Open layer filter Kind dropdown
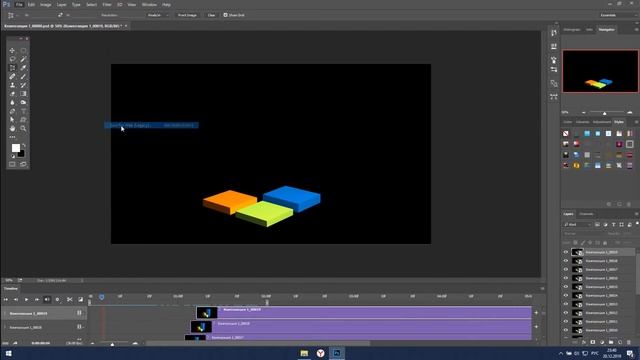Image resolution: width=640 pixels, height=360 pixels. click(x=577, y=224)
